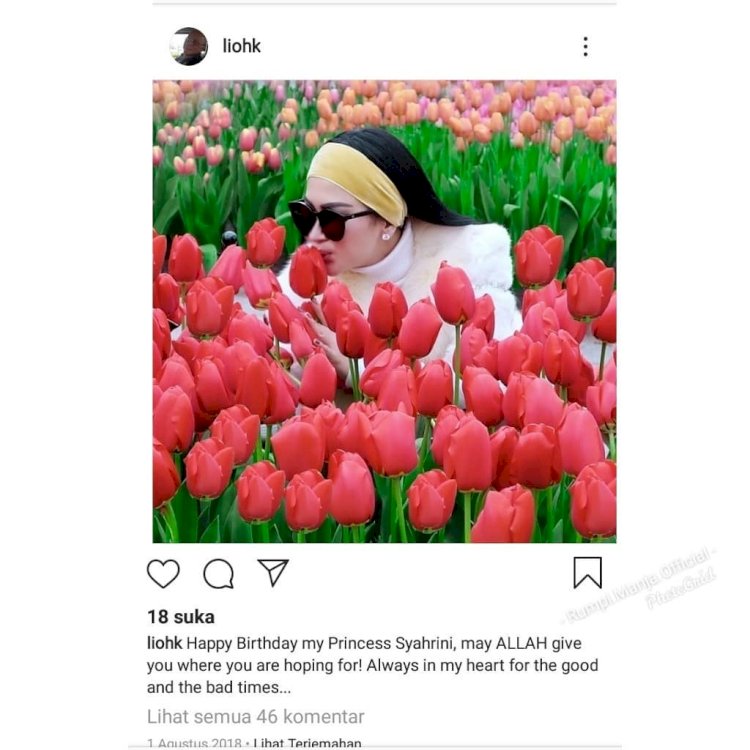750x750 pixels.
Task: Open "Lihat semua 46 komentar"
Action: point(255,717)
